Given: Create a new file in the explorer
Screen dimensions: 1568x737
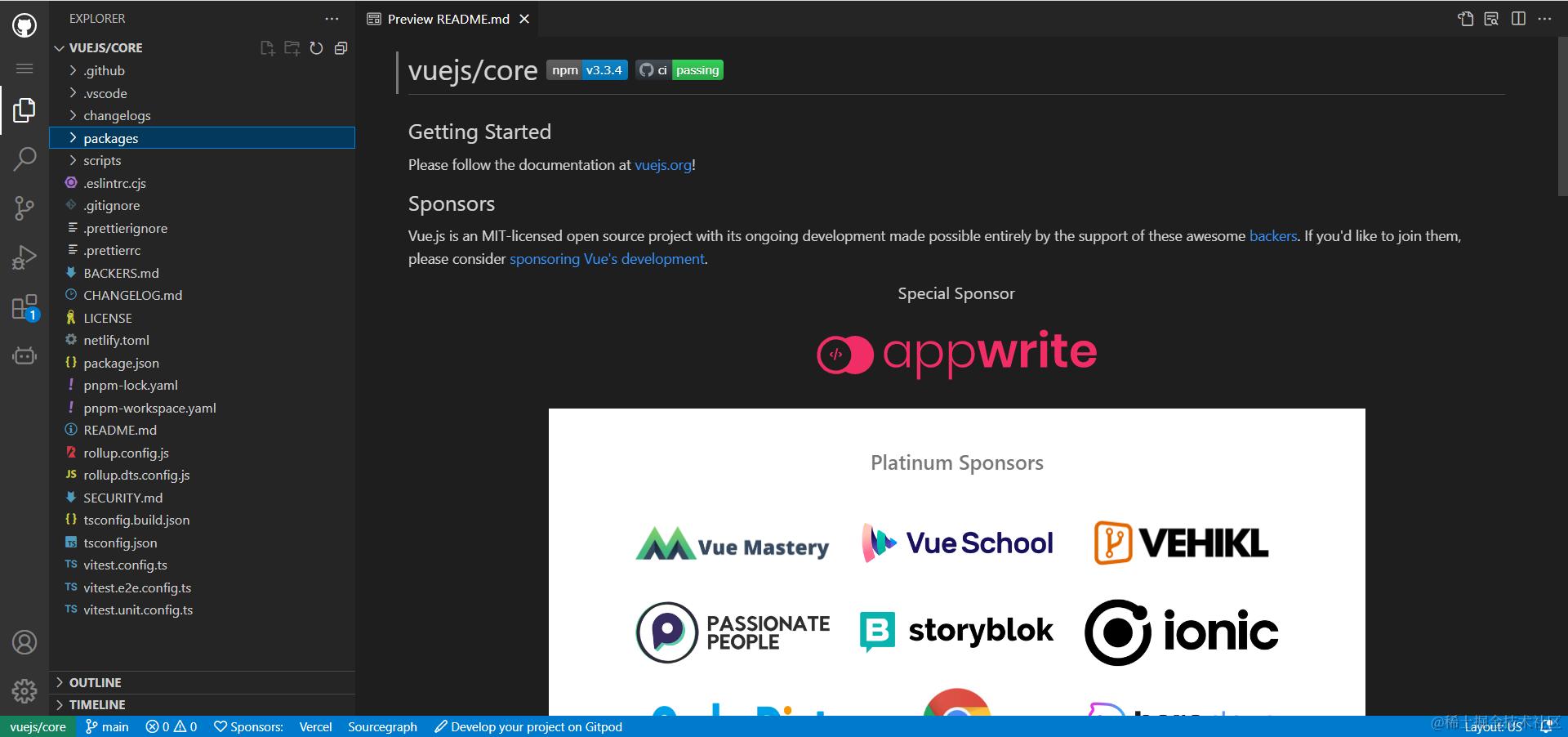Looking at the screenshot, I should point(267,48).
